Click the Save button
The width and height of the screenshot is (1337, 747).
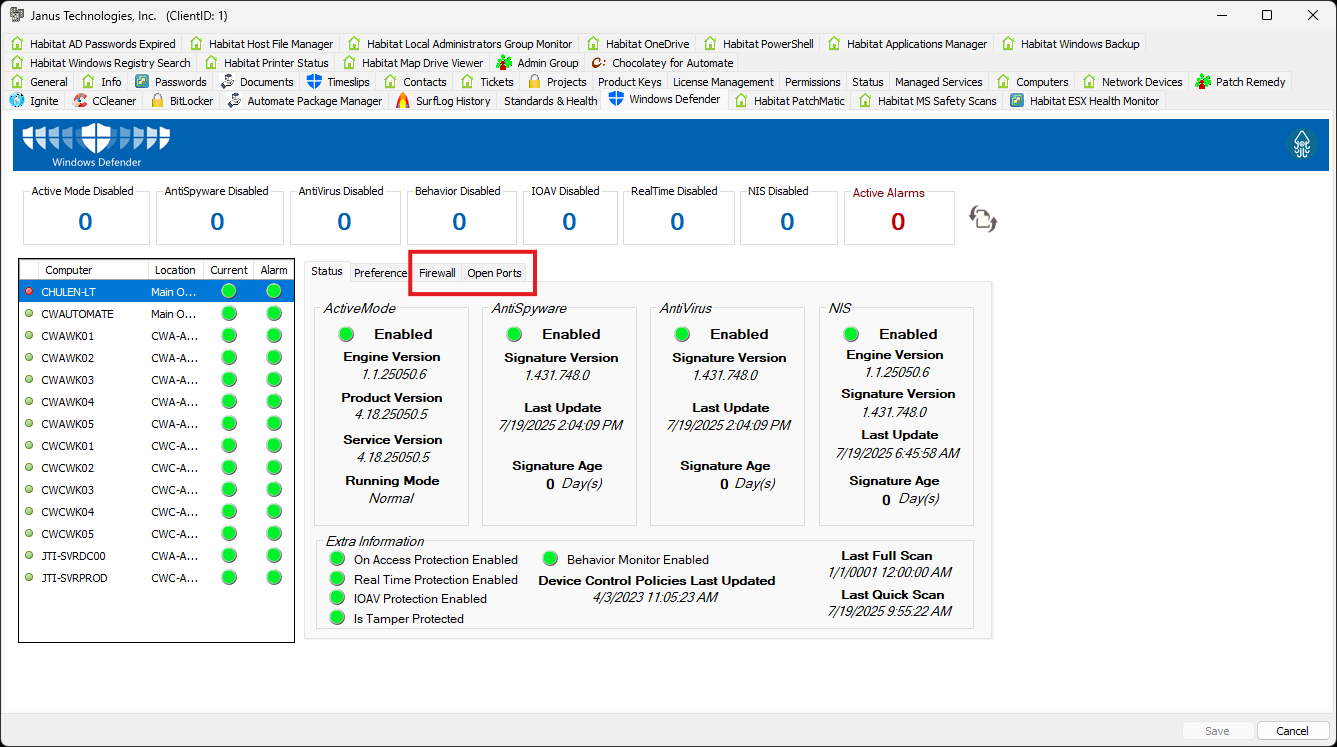(1217, 730)
